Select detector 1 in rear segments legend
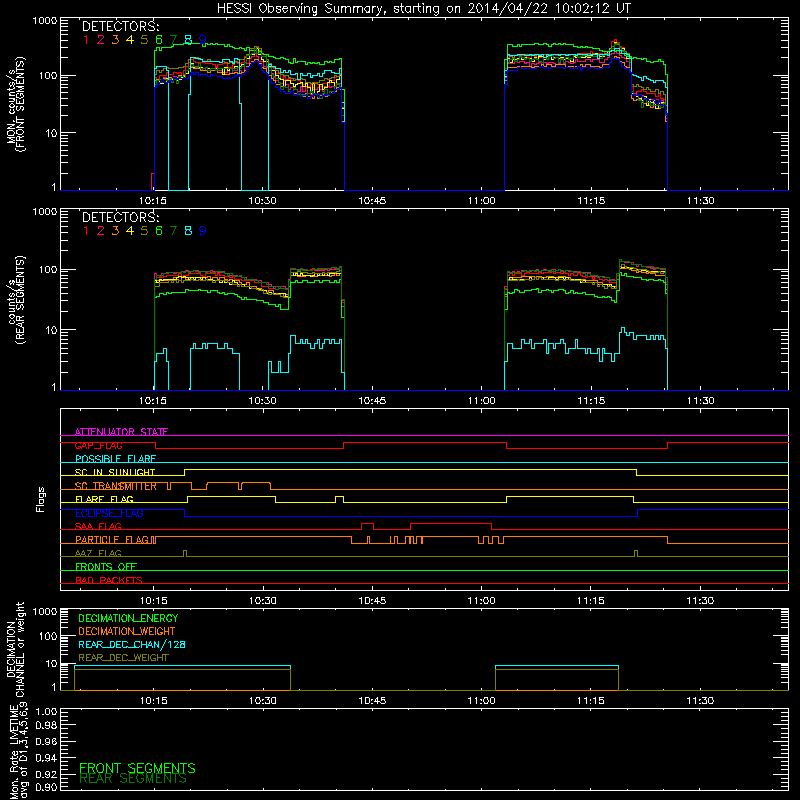800x800 pixels. [86, 231]
